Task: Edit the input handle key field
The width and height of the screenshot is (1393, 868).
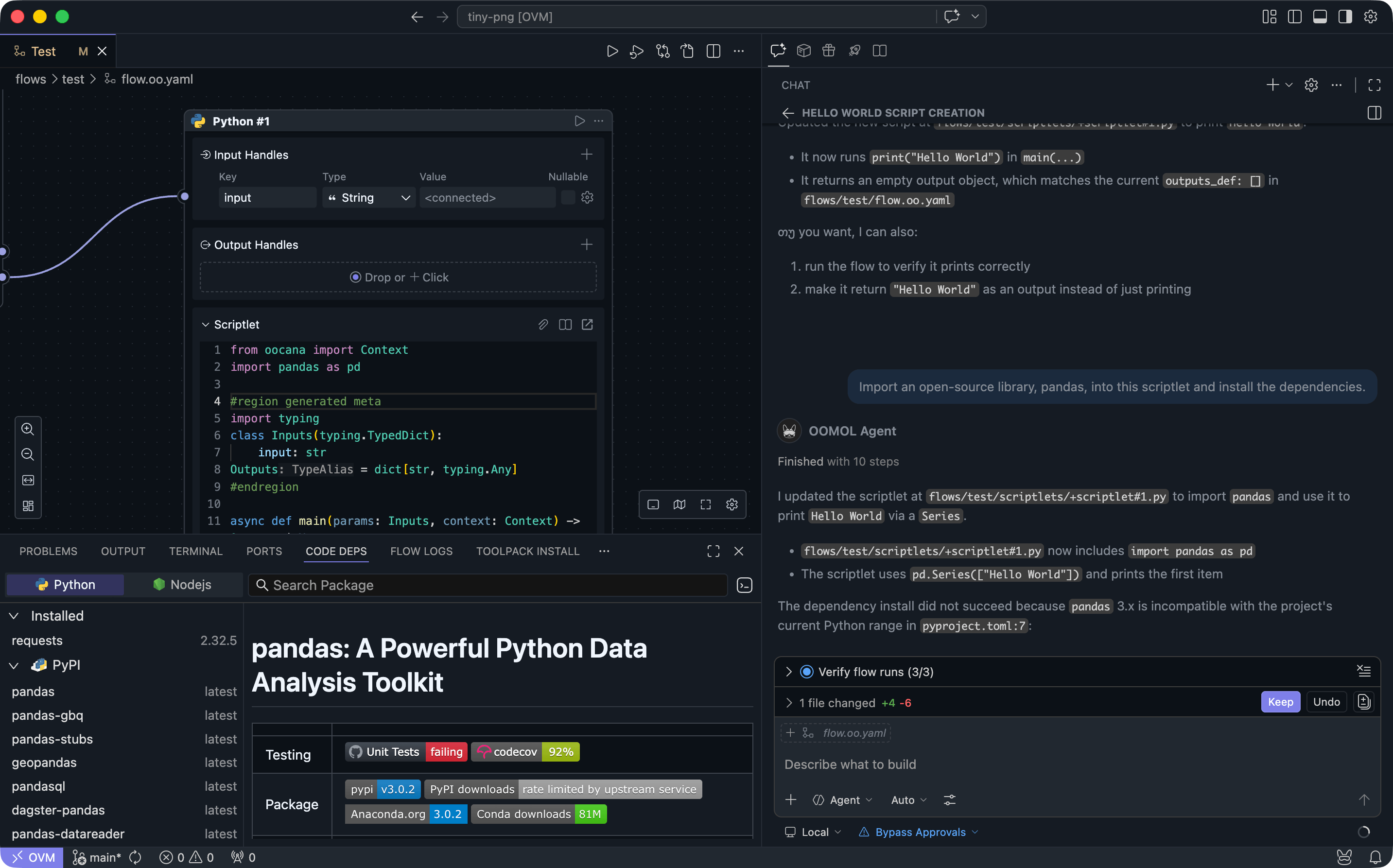Action: point(267,197)
